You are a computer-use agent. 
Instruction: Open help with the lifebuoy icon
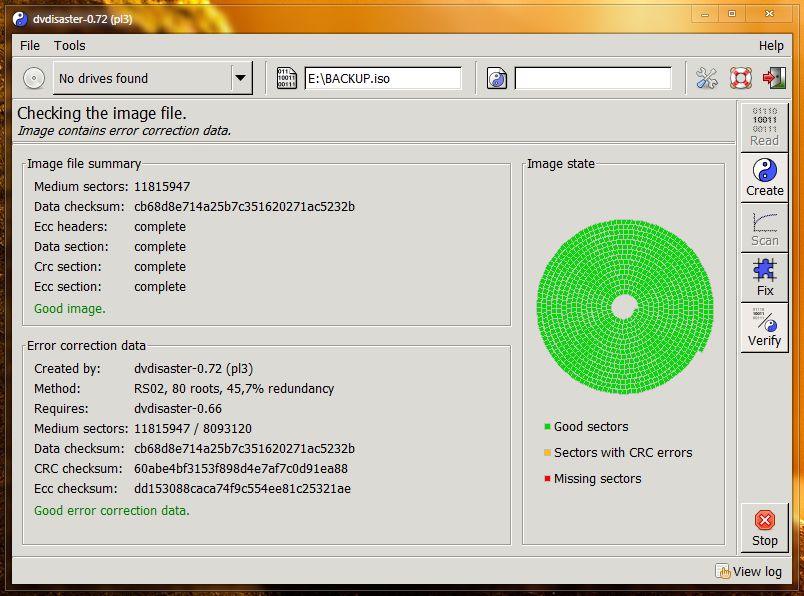(x=741, y=78)
